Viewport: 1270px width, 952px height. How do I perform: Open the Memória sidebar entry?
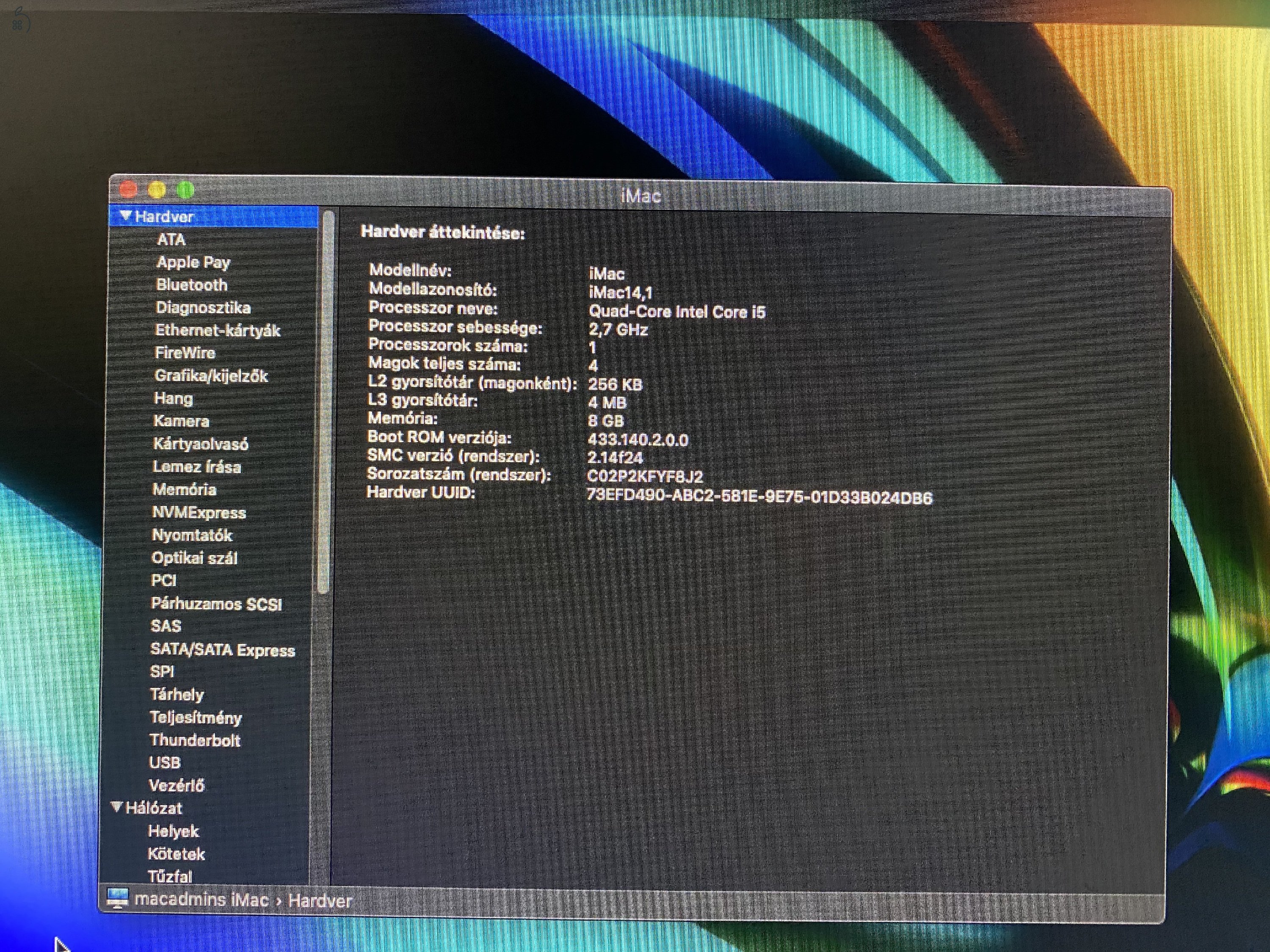[x=184, y=489]
